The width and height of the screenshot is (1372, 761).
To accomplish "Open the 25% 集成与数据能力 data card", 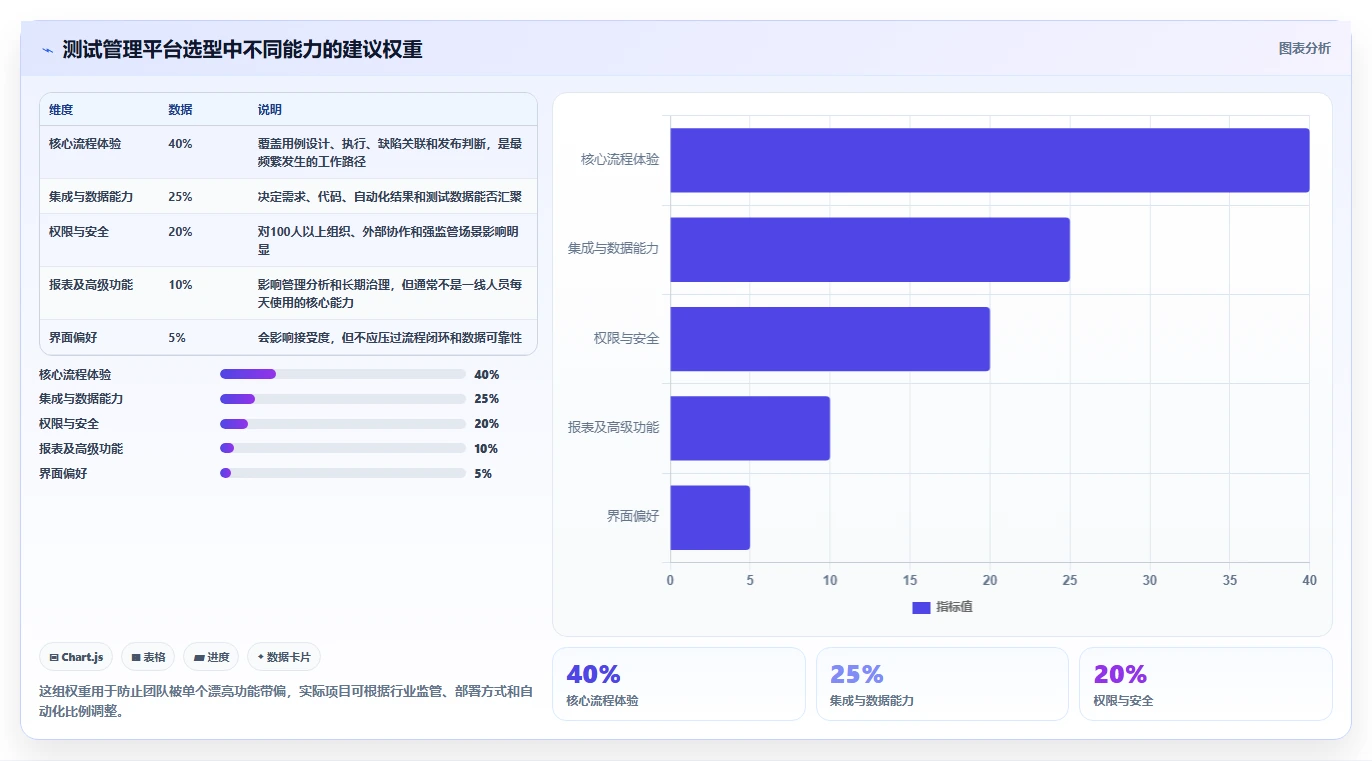I will point(942,684).
